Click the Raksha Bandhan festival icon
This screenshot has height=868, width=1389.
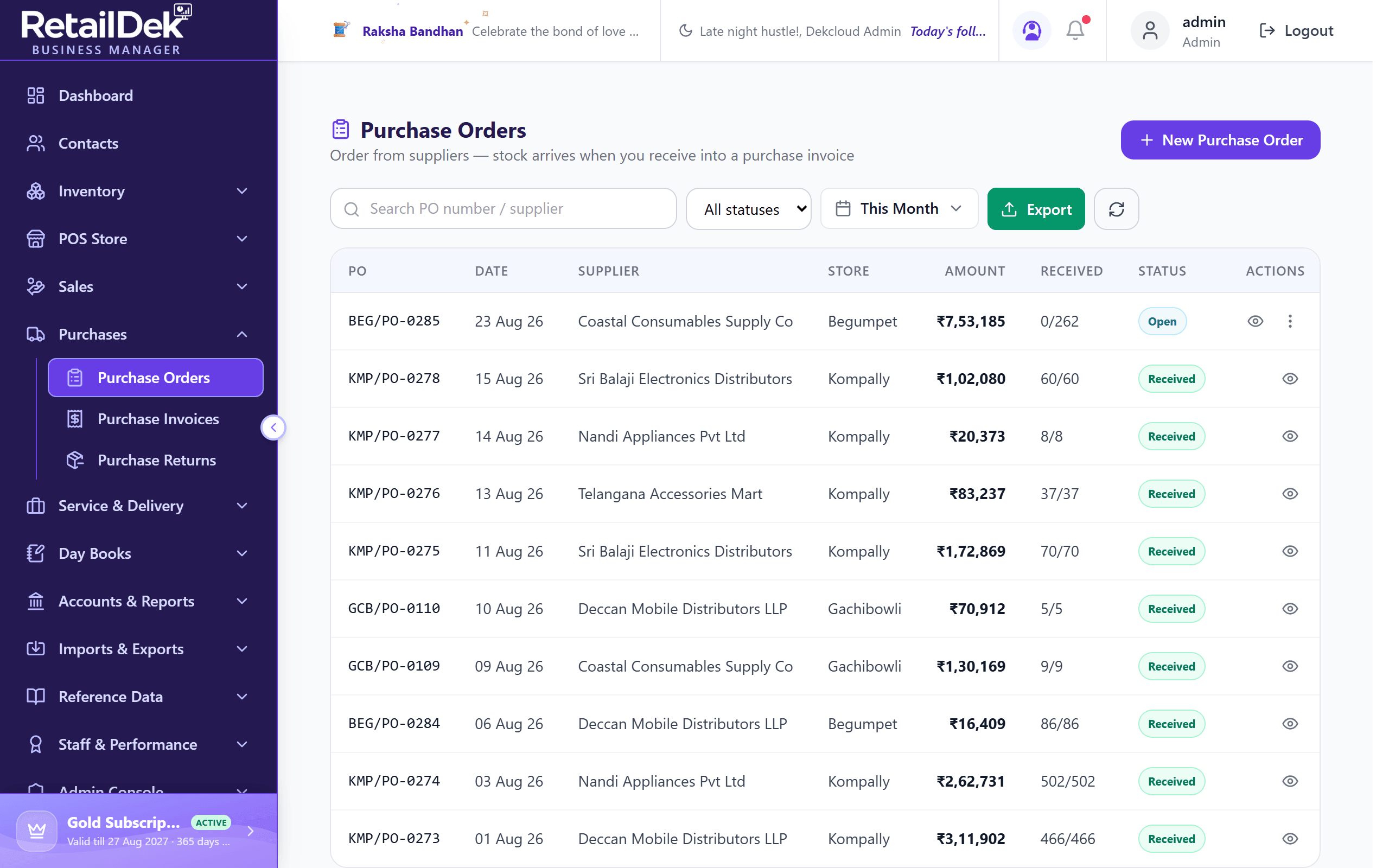click(341, 29)
